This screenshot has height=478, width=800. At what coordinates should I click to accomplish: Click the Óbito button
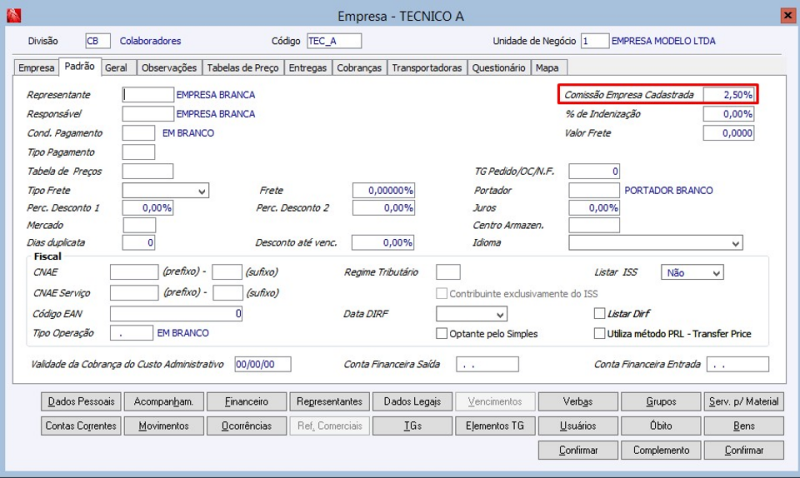tap(661, 426)
